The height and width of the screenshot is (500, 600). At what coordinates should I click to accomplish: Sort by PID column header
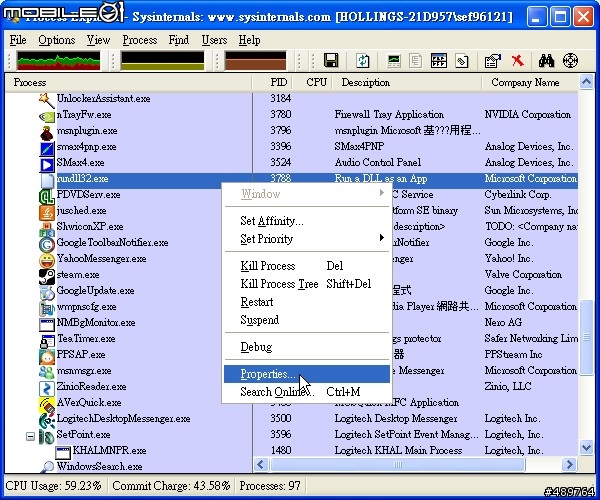(x=272, y=83)
